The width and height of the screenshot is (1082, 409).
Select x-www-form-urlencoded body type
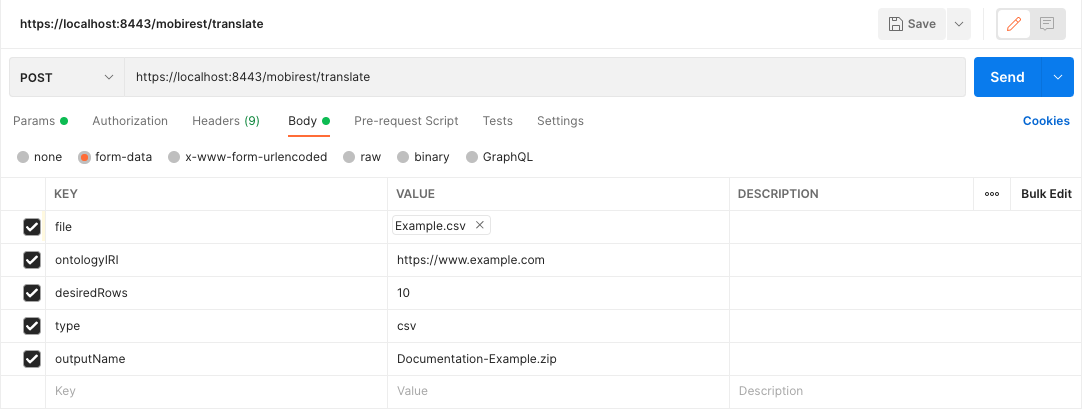pos(248,157)
